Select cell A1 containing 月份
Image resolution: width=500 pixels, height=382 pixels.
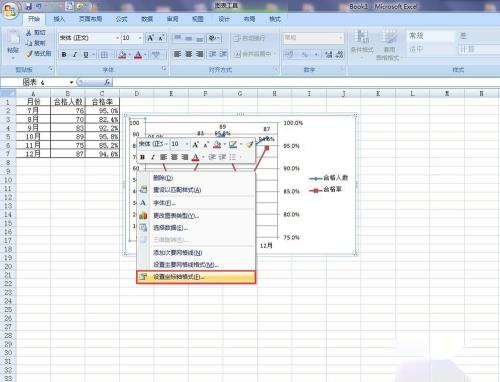pyautogui.click(x=33, y=102)
